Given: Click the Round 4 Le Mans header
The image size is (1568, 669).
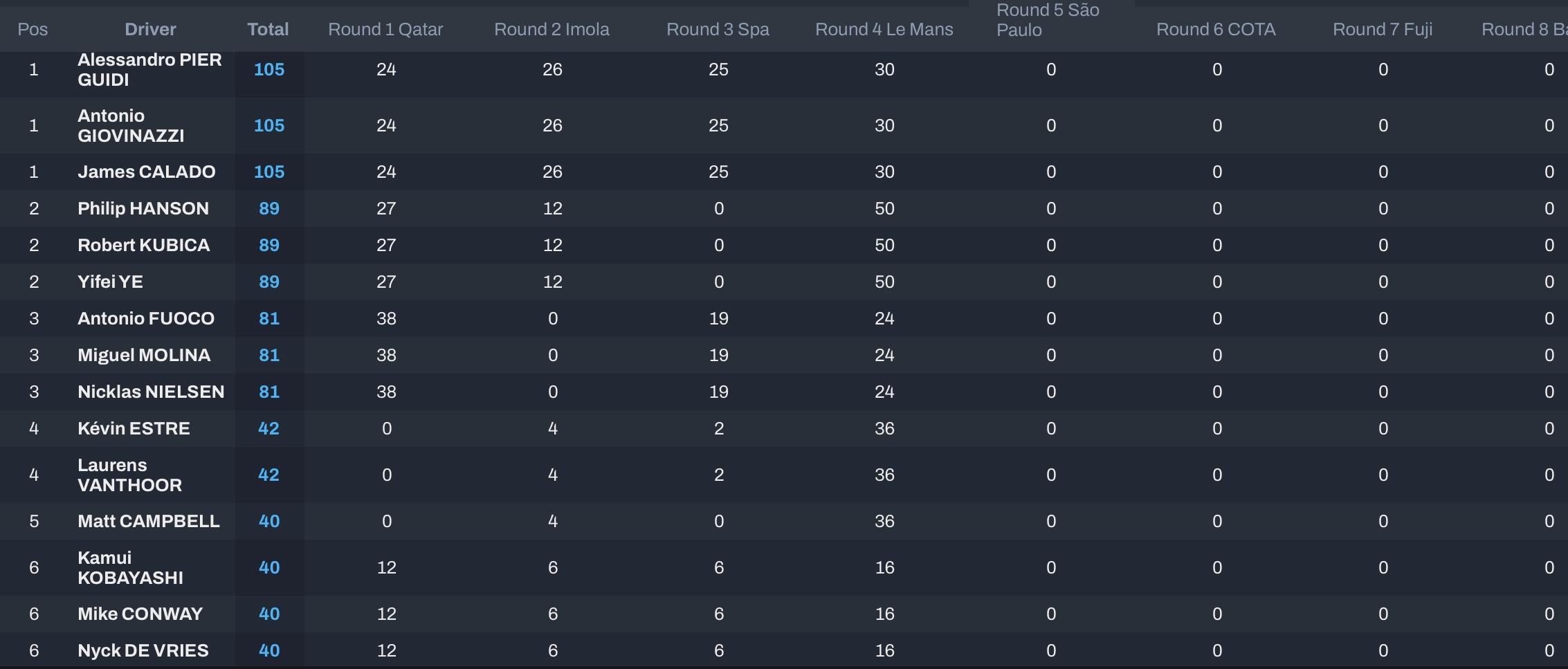Looking at the screenshot, I should (x=884, y=29).
